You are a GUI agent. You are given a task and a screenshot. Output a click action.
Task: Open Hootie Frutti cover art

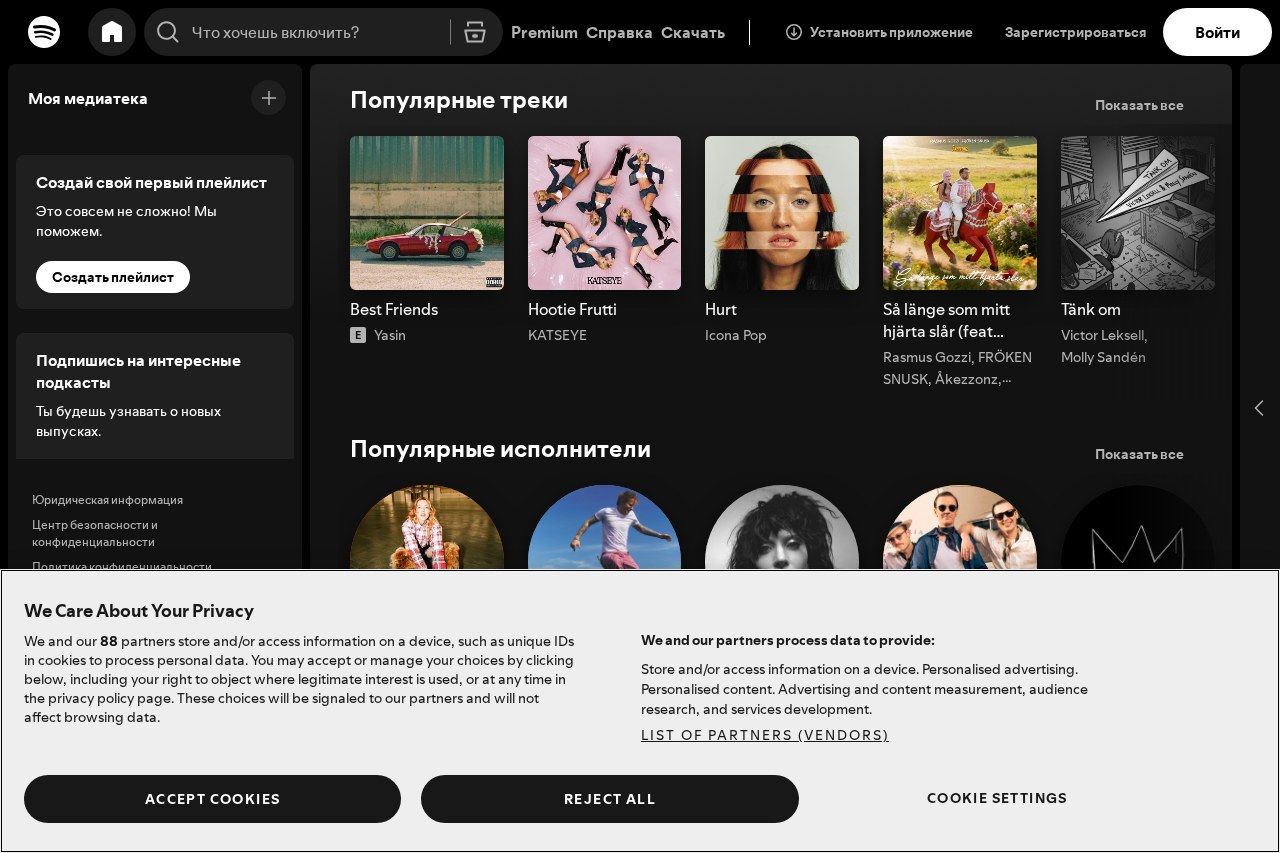(604, 213)
